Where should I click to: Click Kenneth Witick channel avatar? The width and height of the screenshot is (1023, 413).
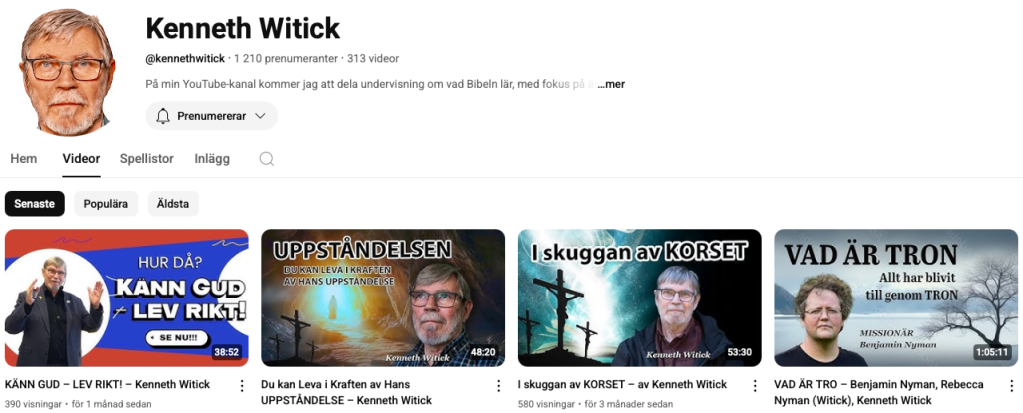[68, 72]
